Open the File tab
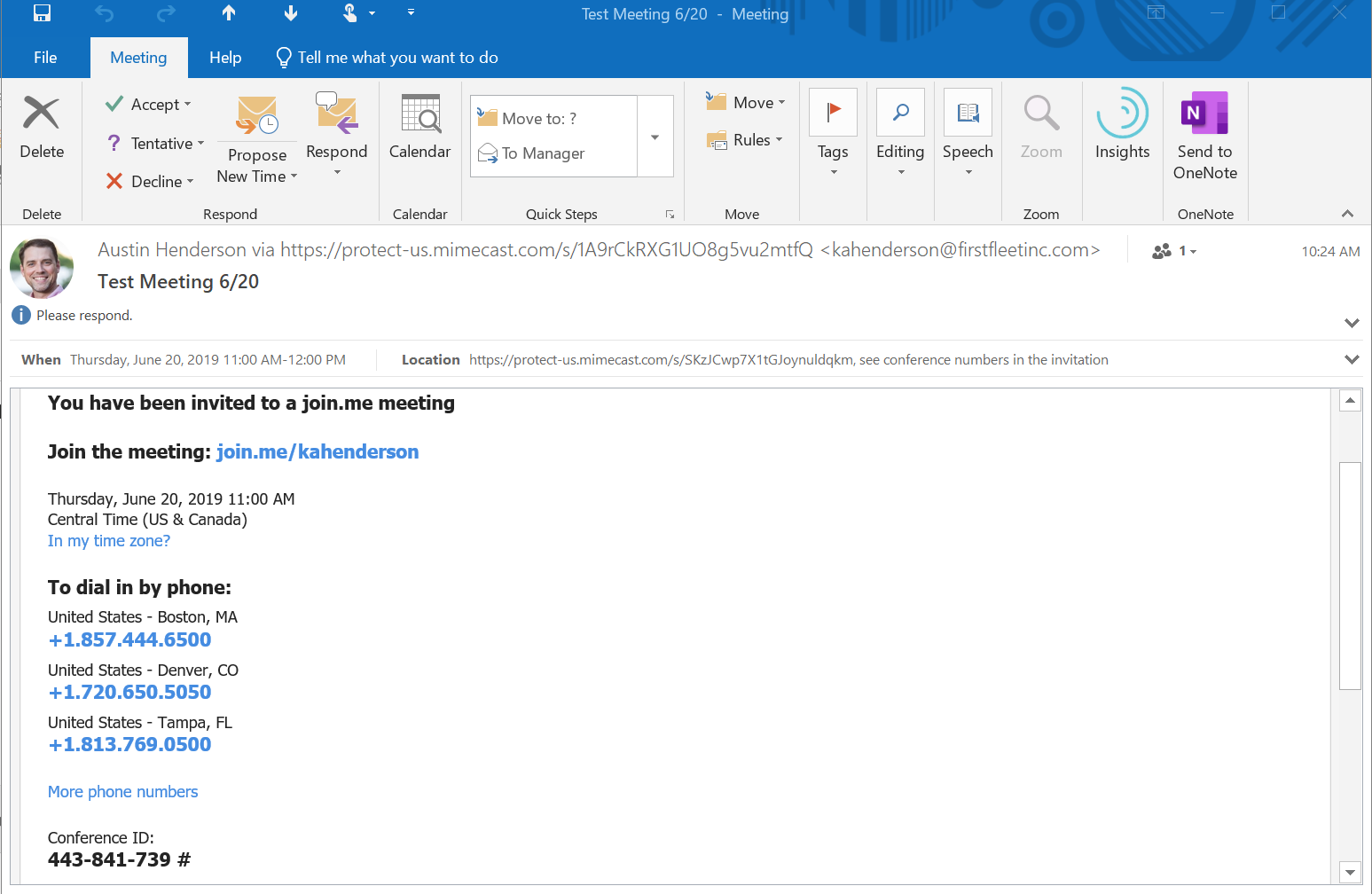This screenshot has height=894, width=1372. pyautogui.click(x=45, y=58)
